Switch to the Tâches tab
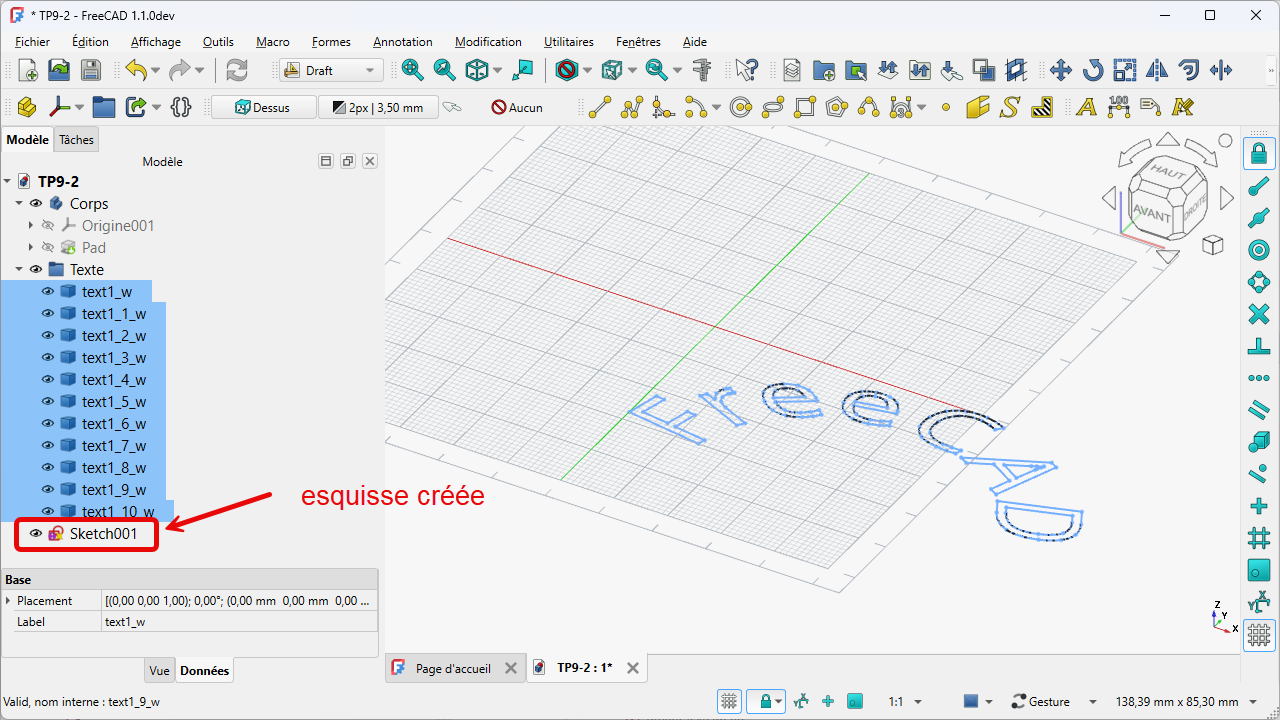Image resolution: width=1280 pixels, height=720 pixels. point(76,140)
